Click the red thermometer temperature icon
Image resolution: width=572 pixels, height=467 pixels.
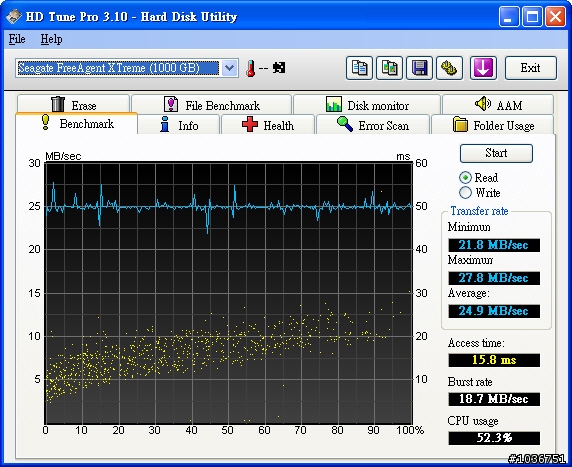250,68
